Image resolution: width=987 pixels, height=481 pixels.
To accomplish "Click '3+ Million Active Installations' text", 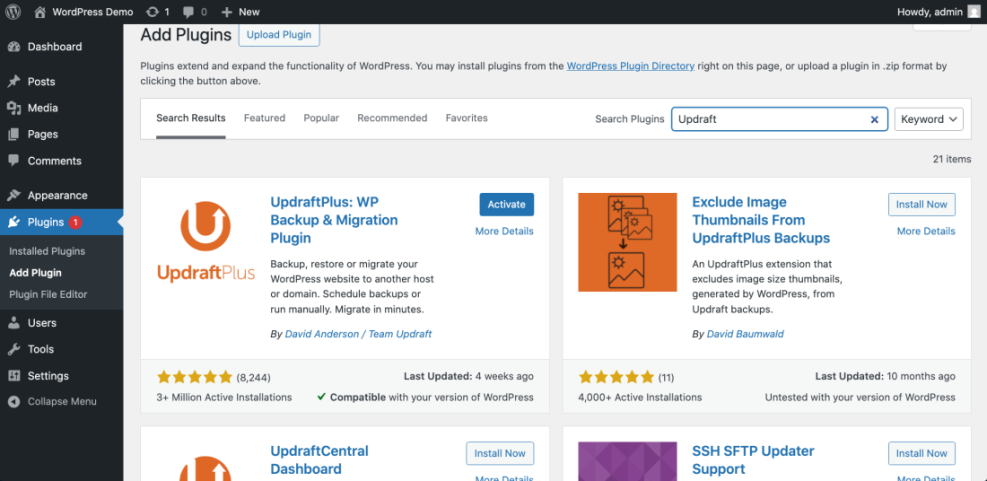I will click(224, 397).
